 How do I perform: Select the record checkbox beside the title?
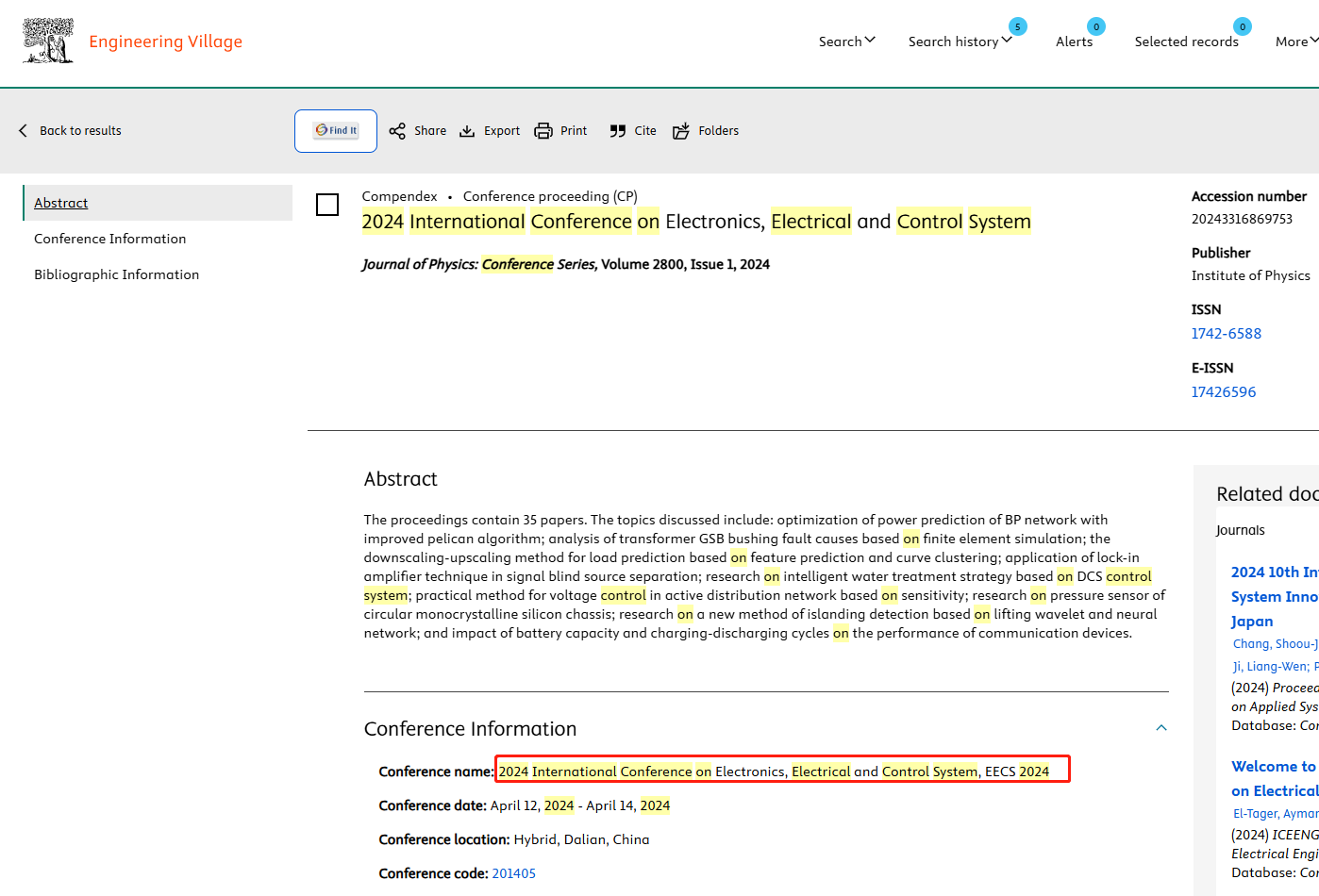(327, 205)
